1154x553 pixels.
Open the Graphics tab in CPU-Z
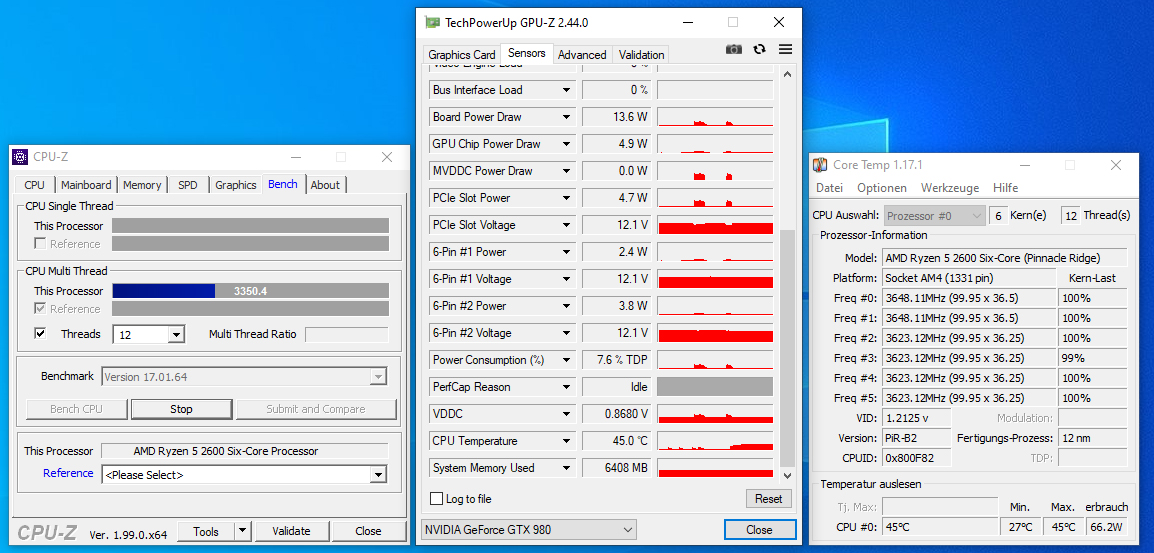tap(236, 185)
